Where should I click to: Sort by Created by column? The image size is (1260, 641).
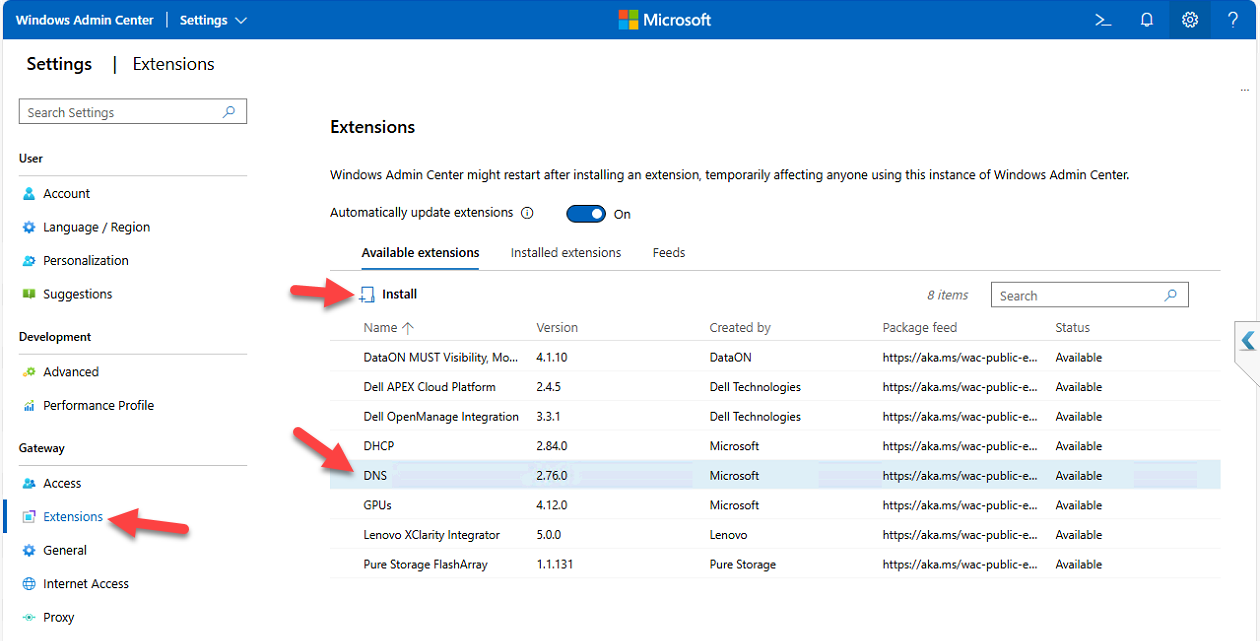pyautogui.click(x=740, y=328)
